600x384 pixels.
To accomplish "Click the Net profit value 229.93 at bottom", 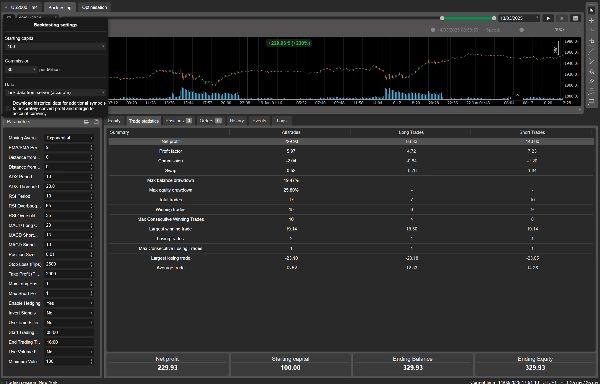I will [x=168, y=368].
